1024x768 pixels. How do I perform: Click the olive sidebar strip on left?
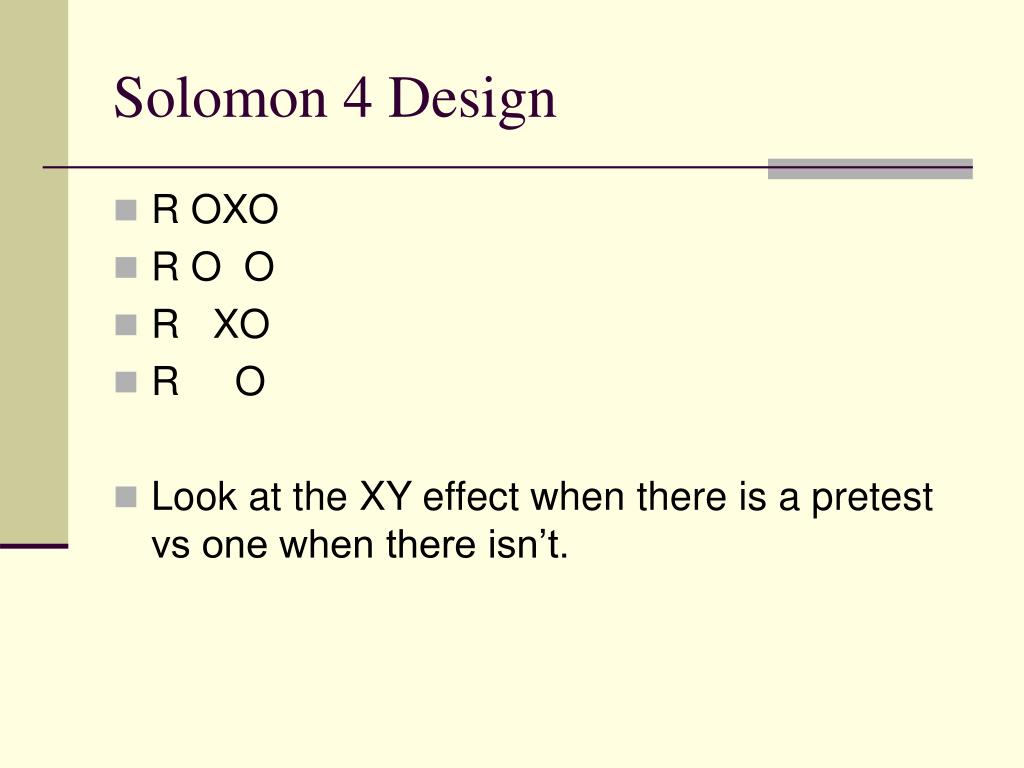[x=34, y=271]
